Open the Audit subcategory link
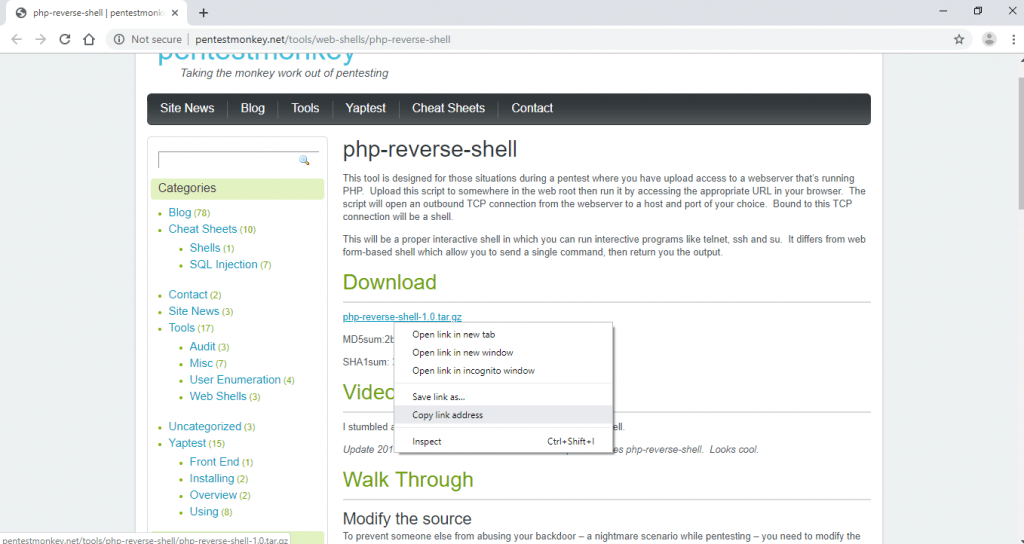Image resolution: width=1024 pixels, height=544 pixels. pyautogui.click(x=202, y=347)
